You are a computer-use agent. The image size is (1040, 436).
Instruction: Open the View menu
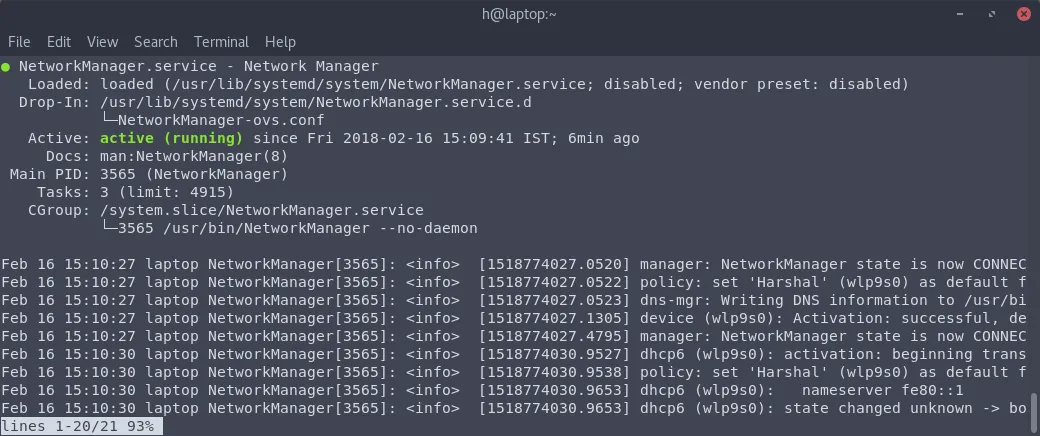click(102, 42)
